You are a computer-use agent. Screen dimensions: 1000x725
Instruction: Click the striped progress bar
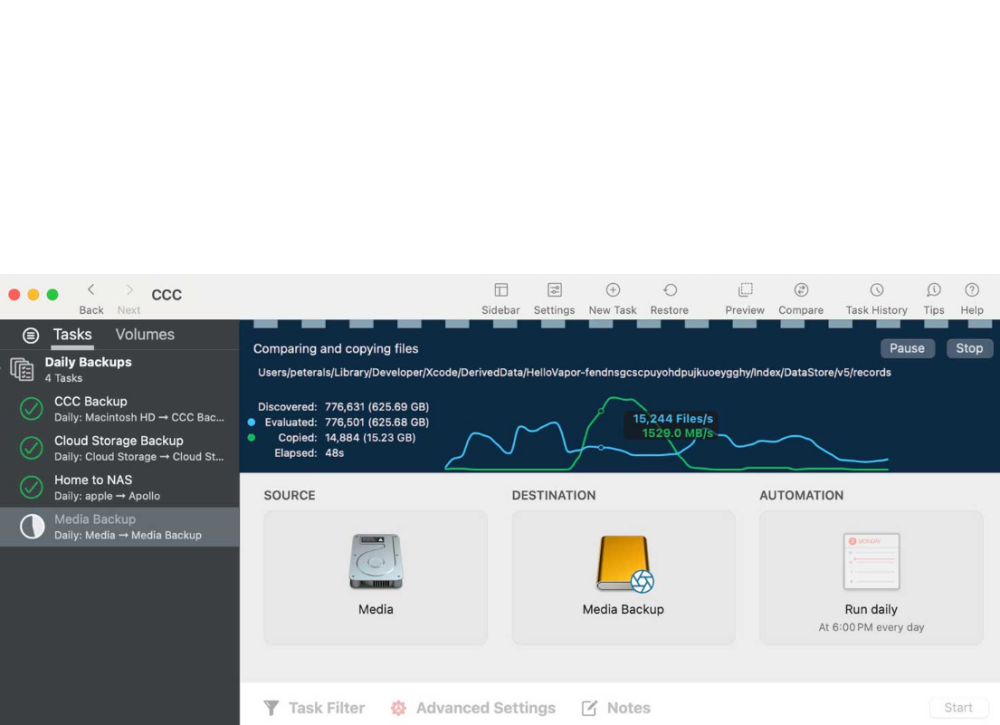620,324
